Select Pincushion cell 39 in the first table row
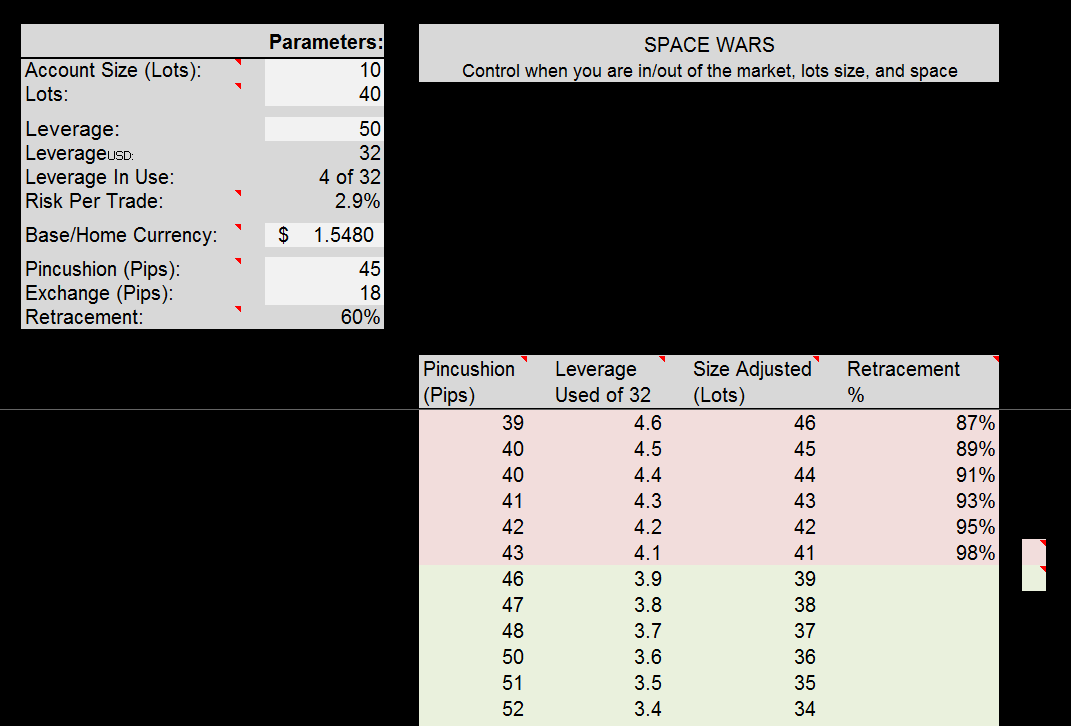The image size is (1071, 726). tap(473, 423)
